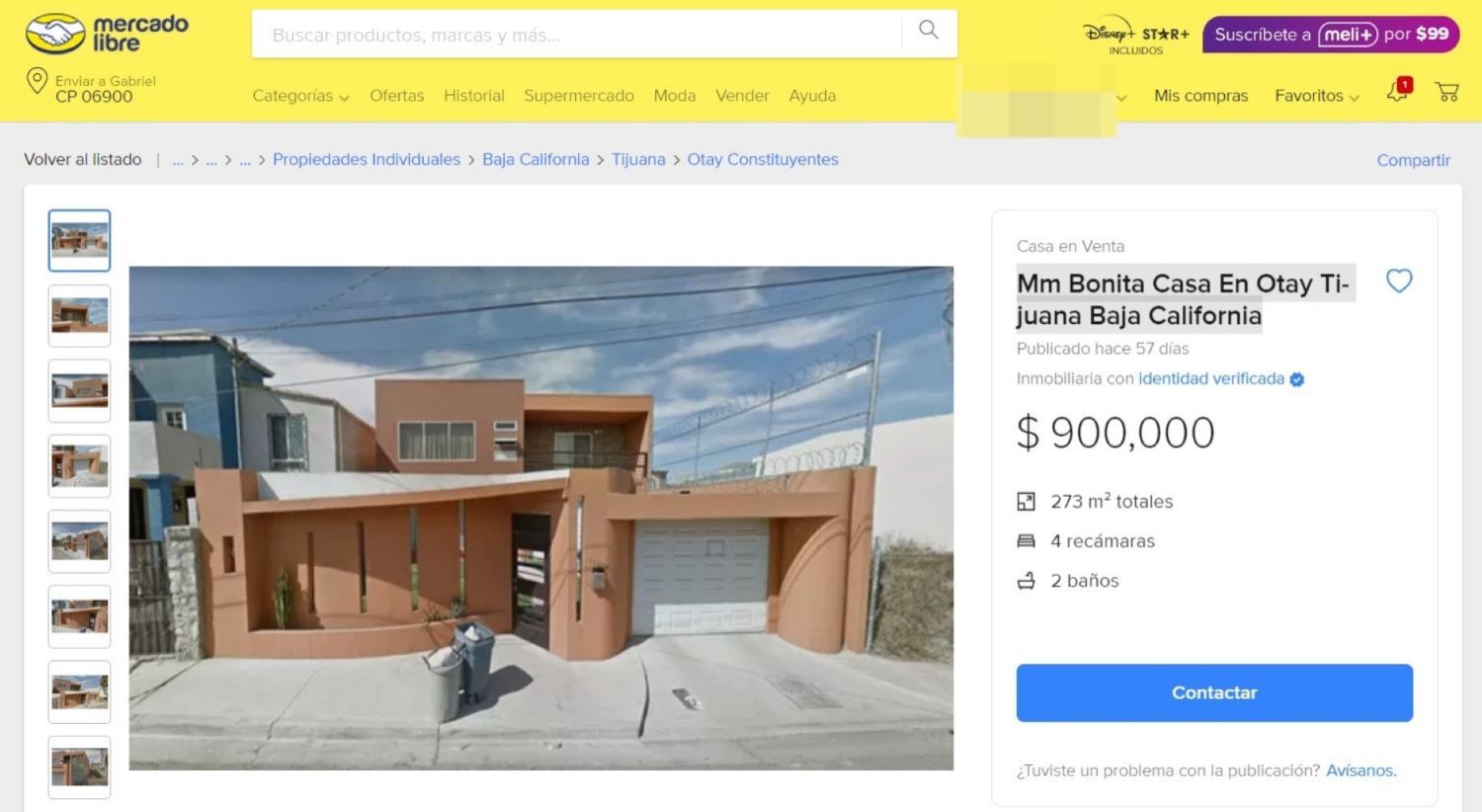
Task: Click the Tijuana breadcrumb link
Action: tap(638, 159)
